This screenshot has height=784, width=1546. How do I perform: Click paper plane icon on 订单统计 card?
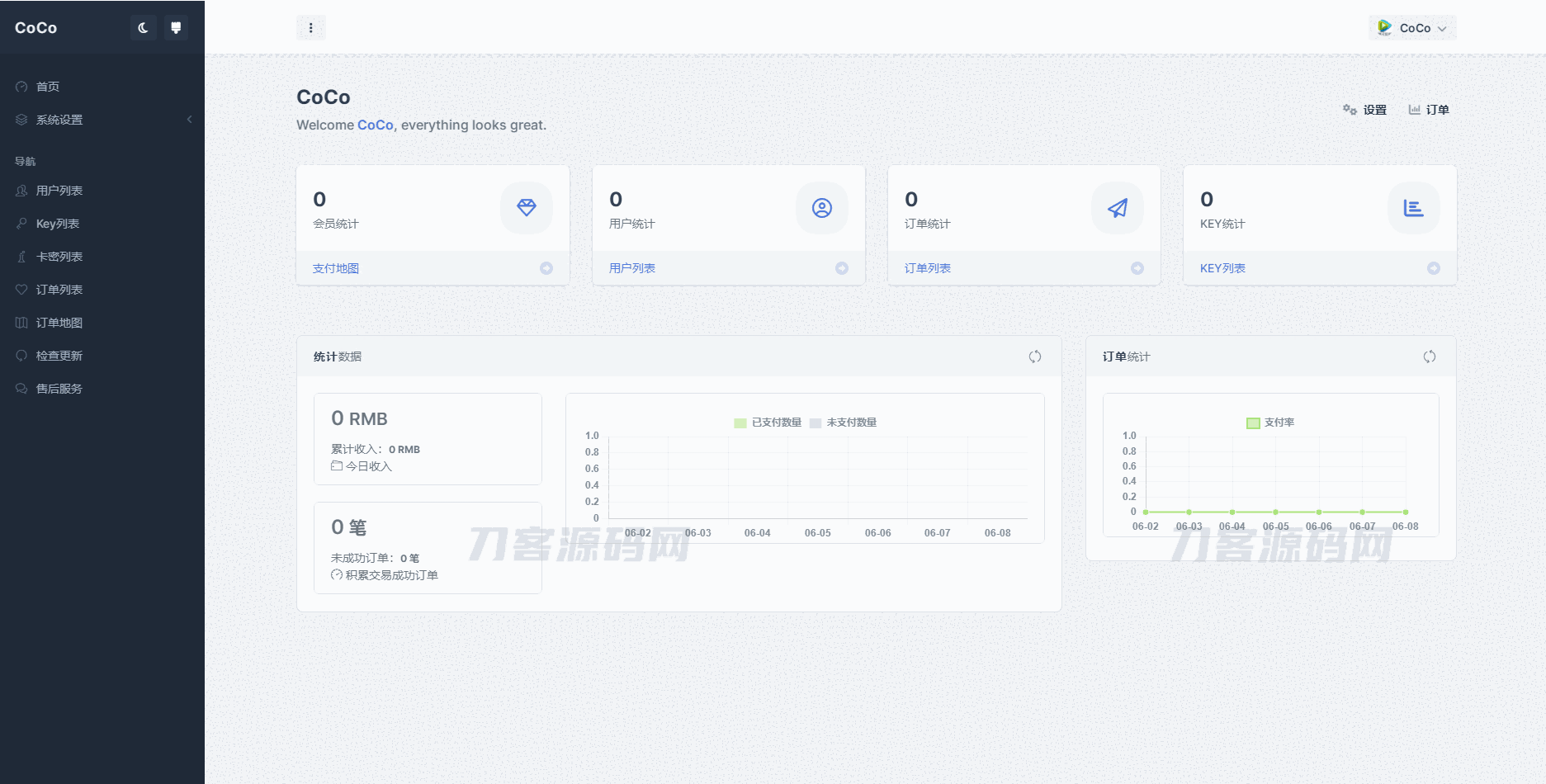coord(1117,208)
